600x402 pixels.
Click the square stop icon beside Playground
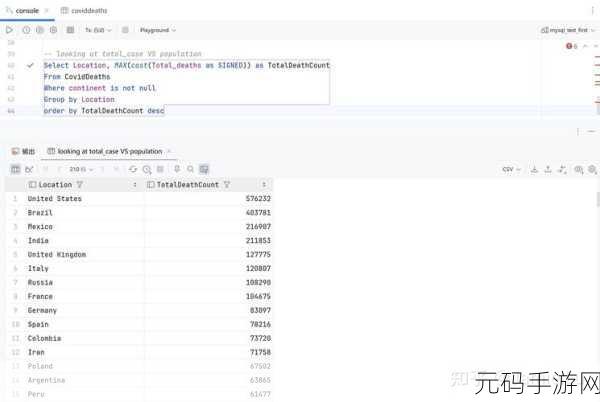point(125,30)
